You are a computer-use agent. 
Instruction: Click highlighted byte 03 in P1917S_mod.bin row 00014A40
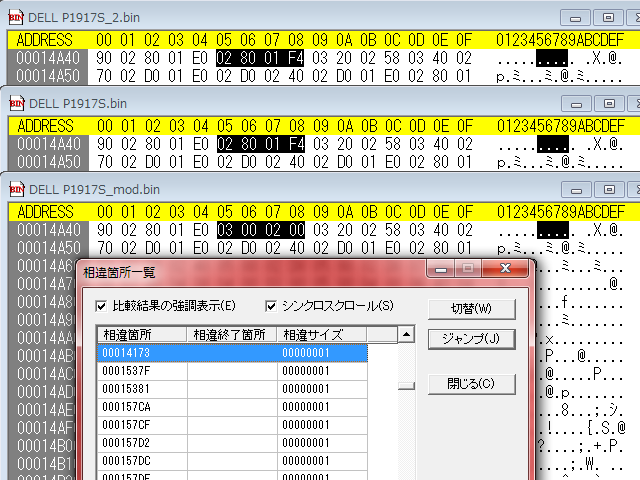[224, 230]
